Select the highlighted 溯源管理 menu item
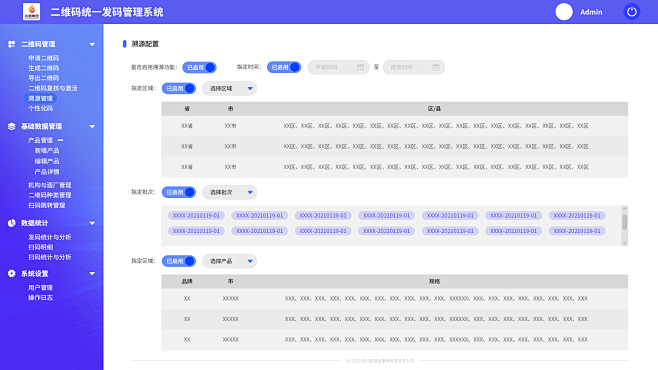Screen dimensions: 658x370 [40, 99]
